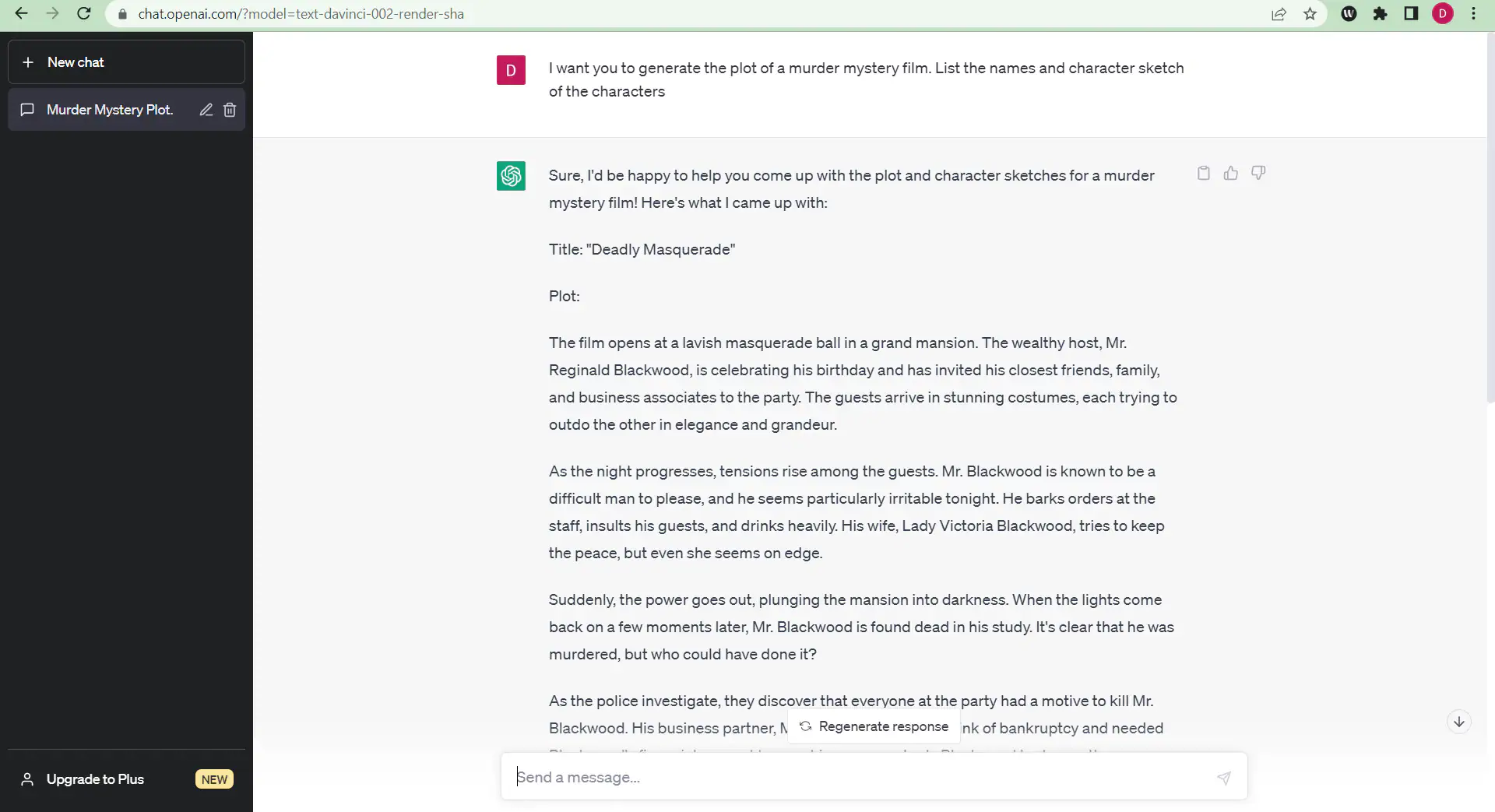Image resolution: width=1495 pixels, height=812 pixels.
Task: Open the Chrome three-dot menu
Action: pos(1473,14)
